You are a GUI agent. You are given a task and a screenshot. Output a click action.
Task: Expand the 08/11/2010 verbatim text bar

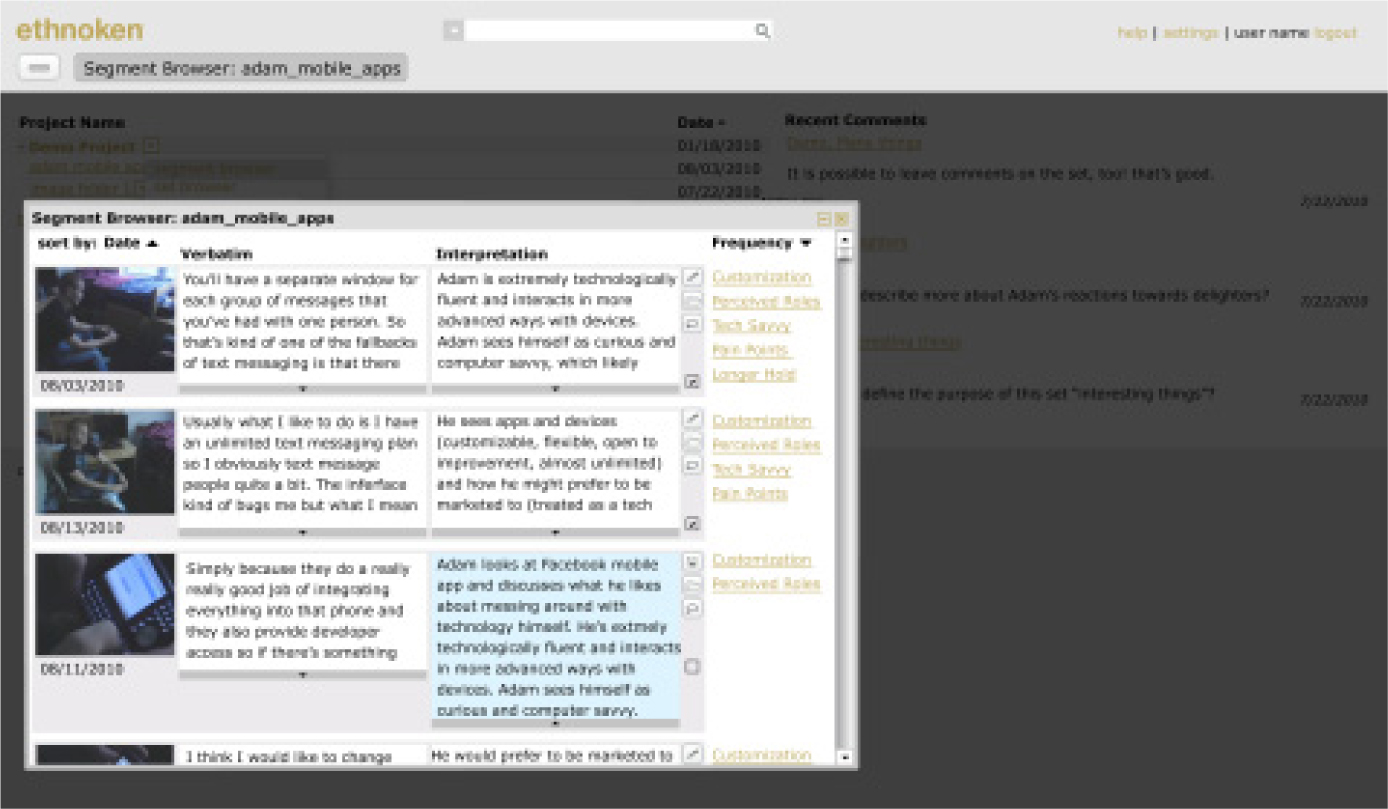(303, 675)
